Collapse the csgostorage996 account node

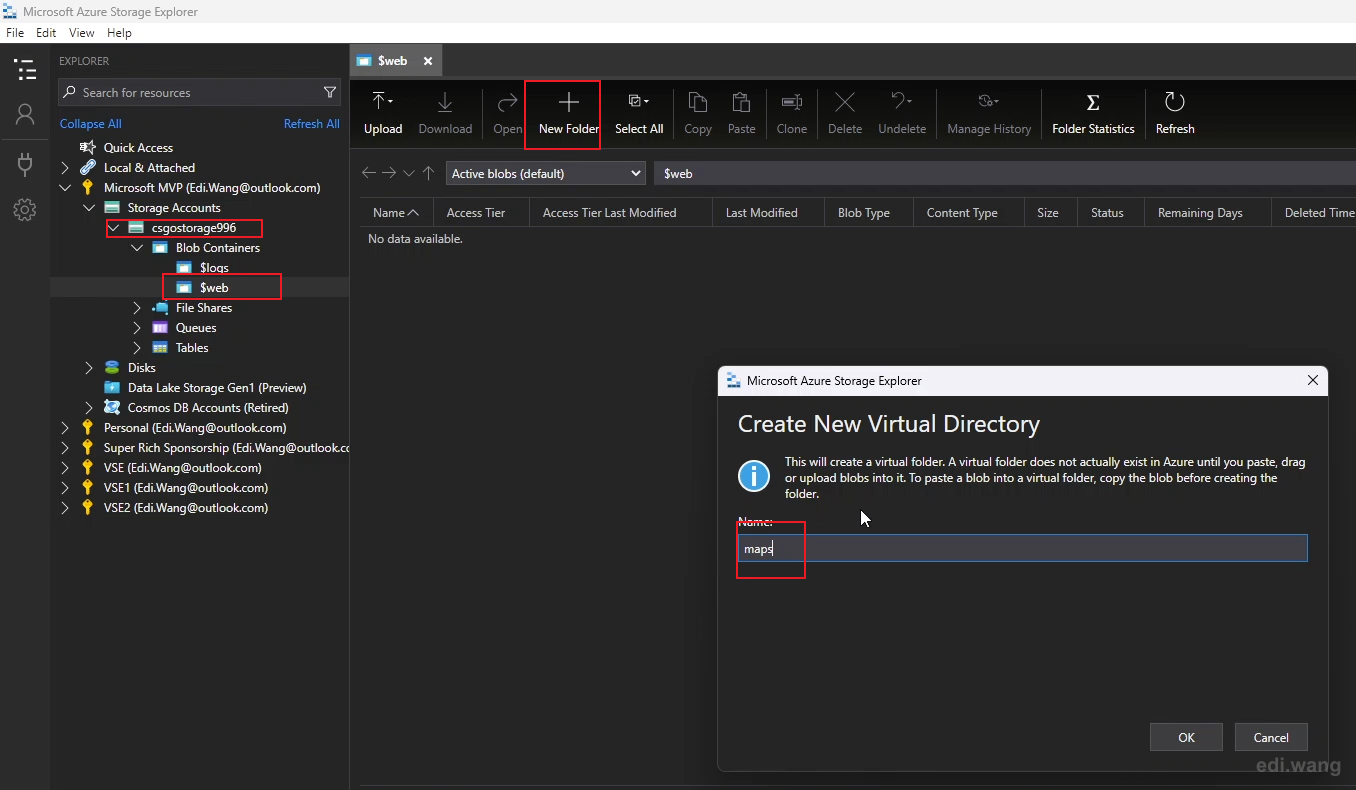click(x=113, y=228)
